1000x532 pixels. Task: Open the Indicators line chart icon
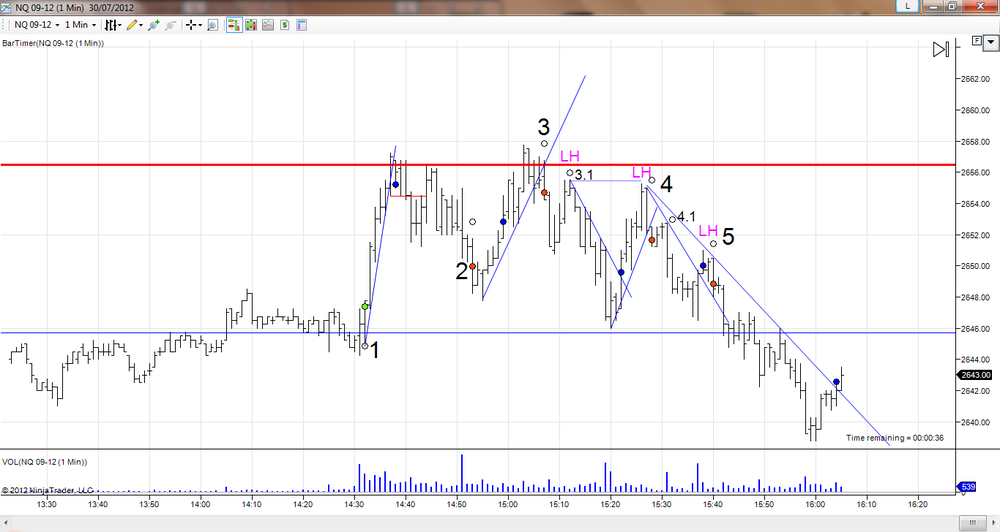(268, 25)
